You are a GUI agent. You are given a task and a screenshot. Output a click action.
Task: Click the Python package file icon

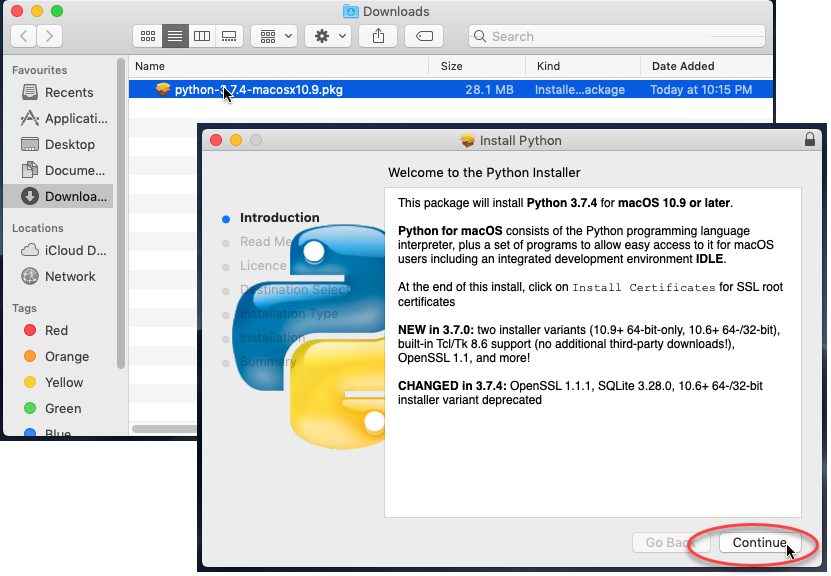(163, 89)
